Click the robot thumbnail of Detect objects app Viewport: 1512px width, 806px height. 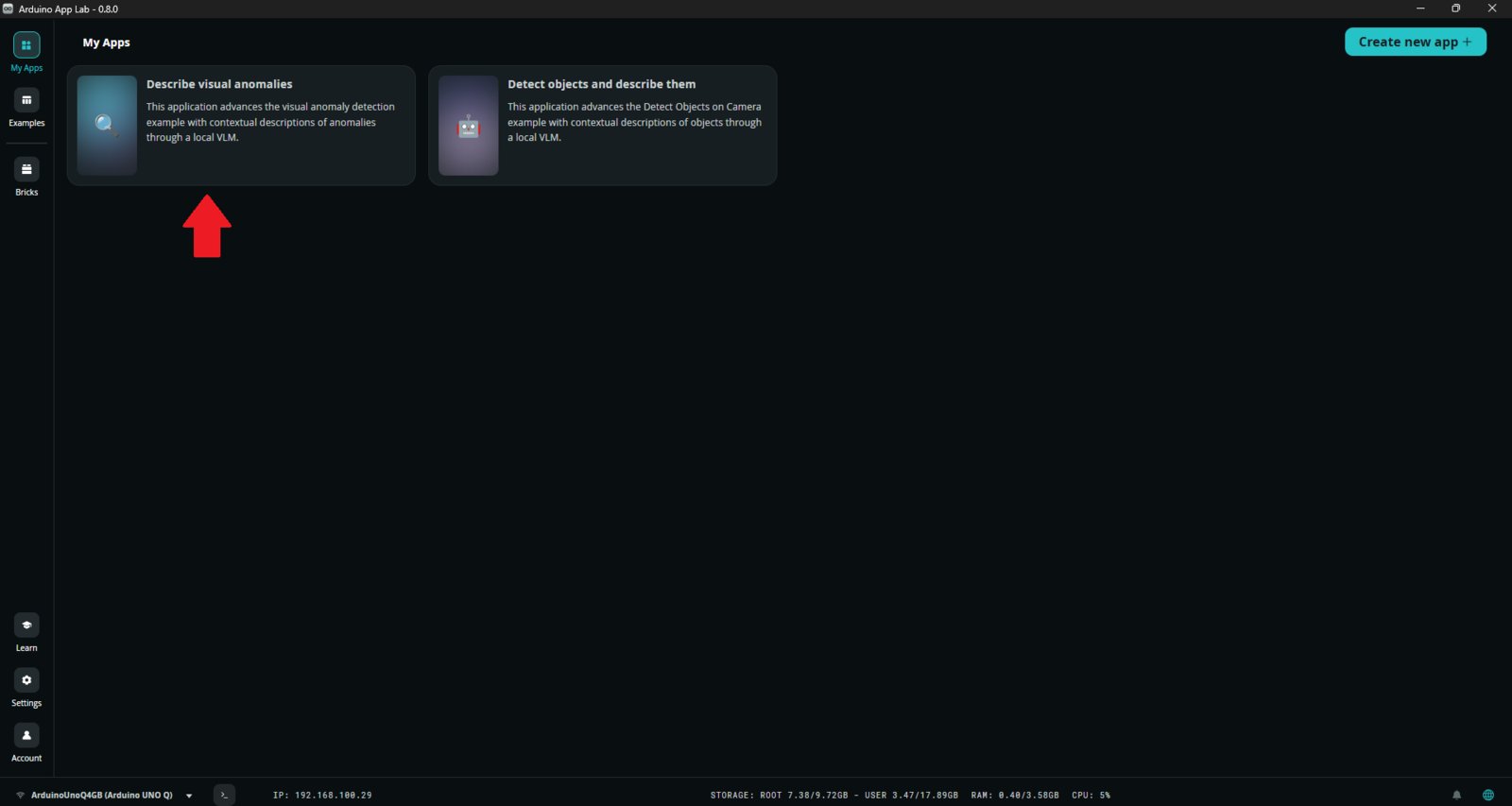(468, 126)
